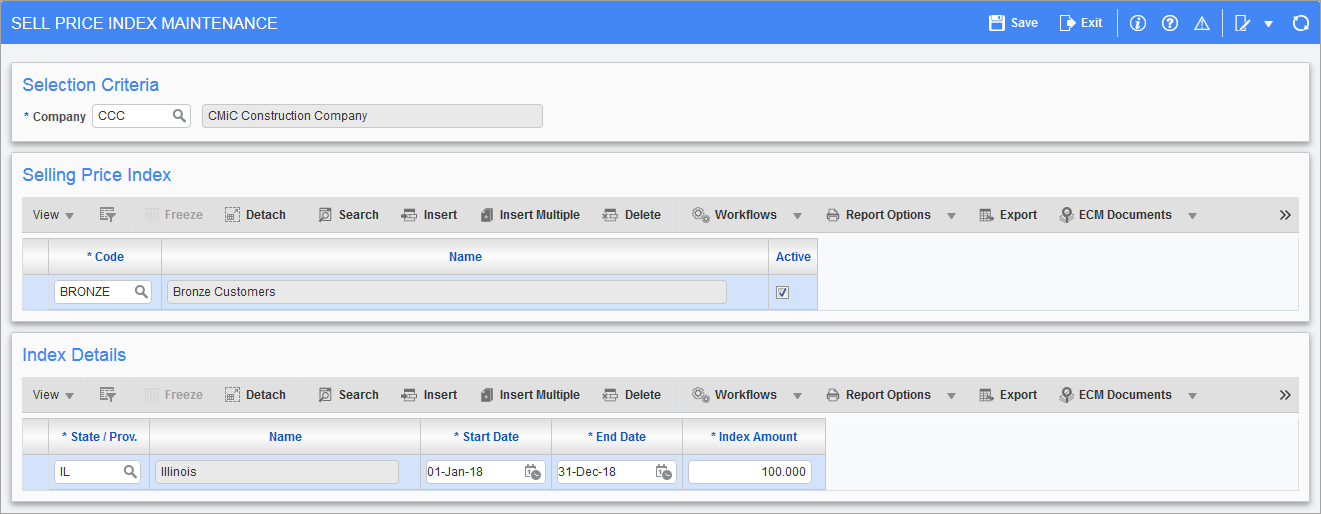Click the Save icon in header
Screen dimensions: 1321x514
pos(996,22)
